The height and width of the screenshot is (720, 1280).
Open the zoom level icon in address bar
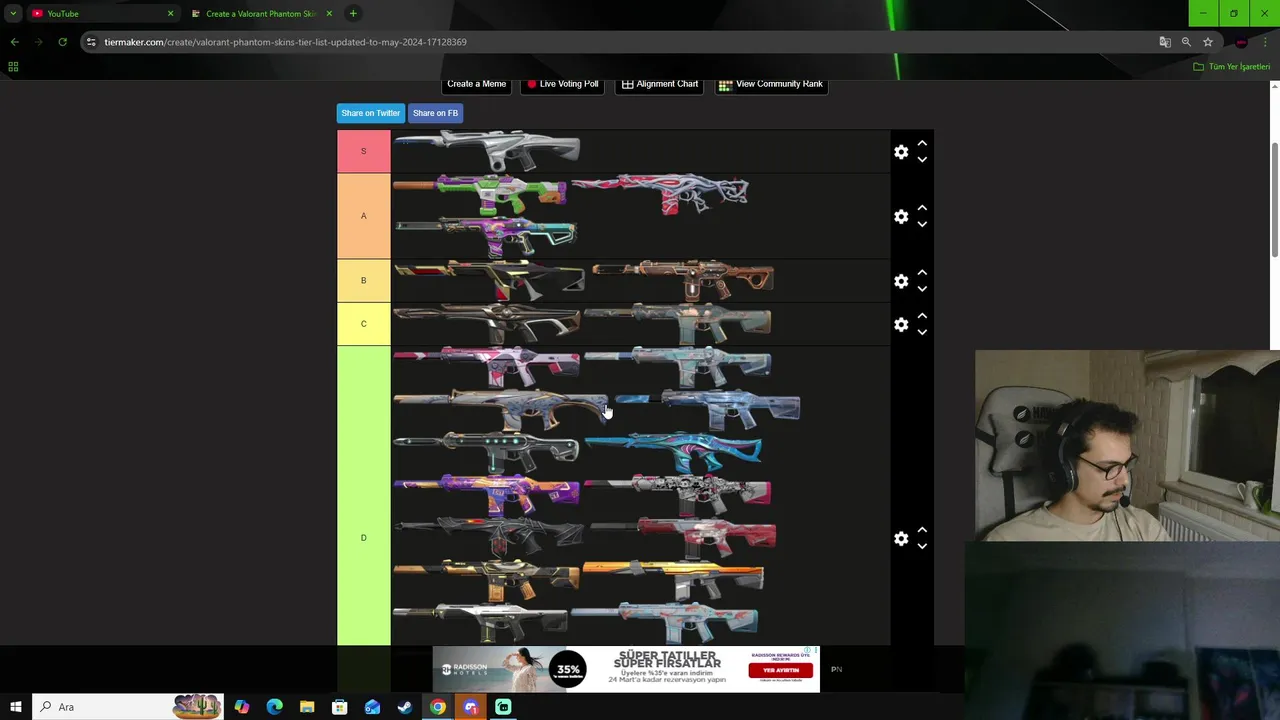pyautogui.click(x=1186, y=42)
